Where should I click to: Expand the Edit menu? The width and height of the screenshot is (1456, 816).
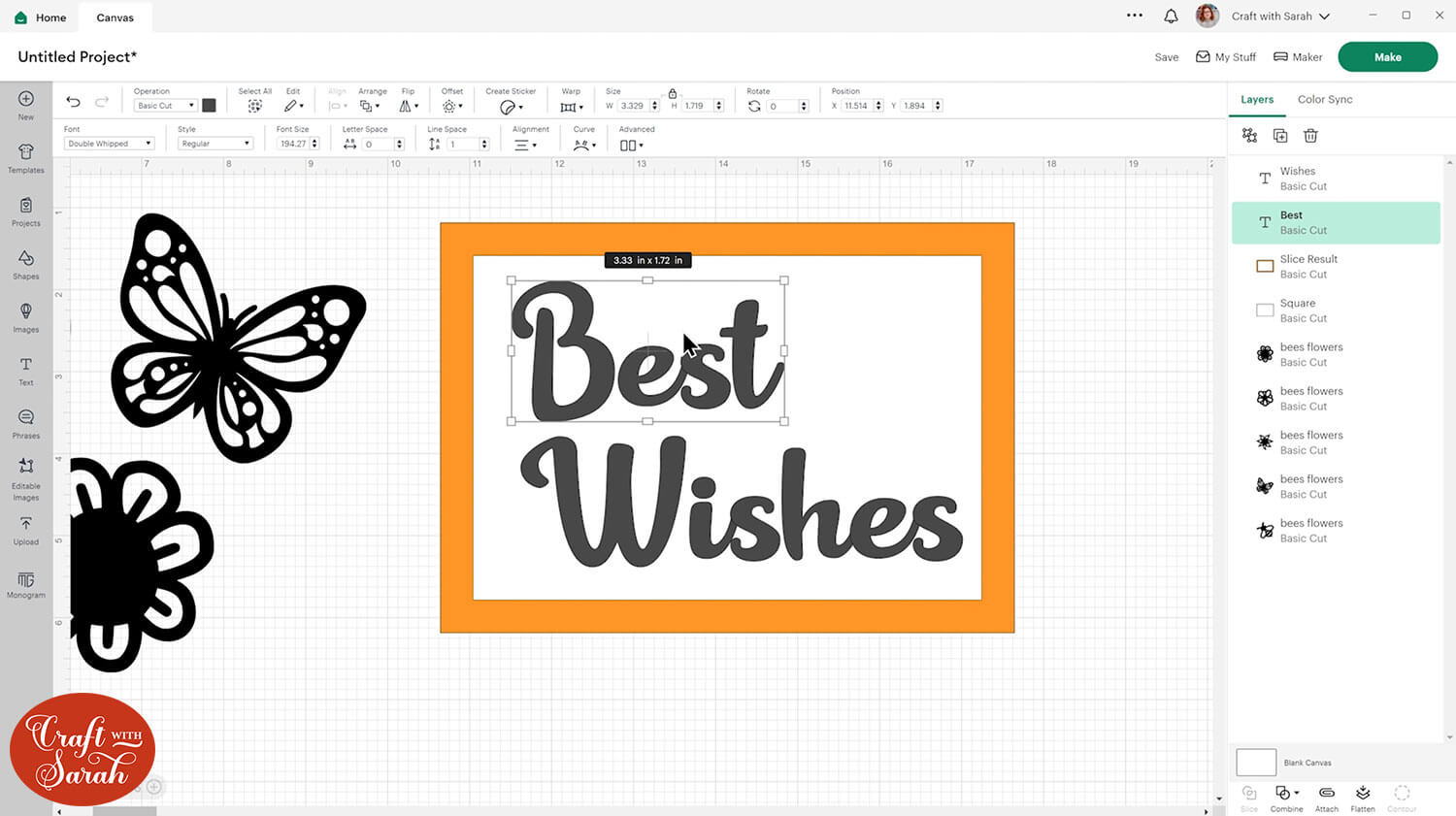pyautogui.click(x=293, y=106)
